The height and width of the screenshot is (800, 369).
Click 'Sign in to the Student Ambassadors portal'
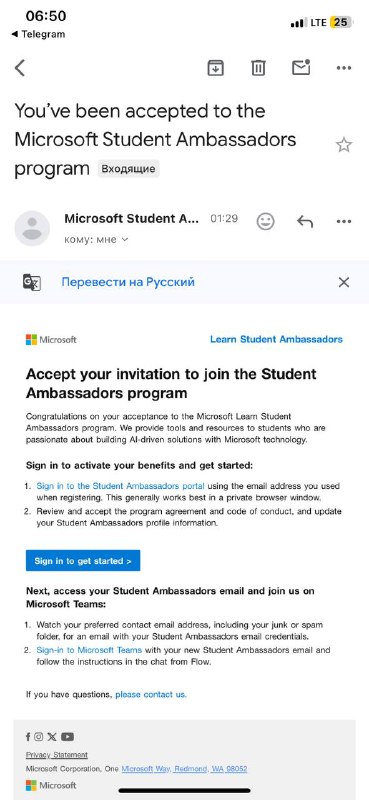click(120, 486)
